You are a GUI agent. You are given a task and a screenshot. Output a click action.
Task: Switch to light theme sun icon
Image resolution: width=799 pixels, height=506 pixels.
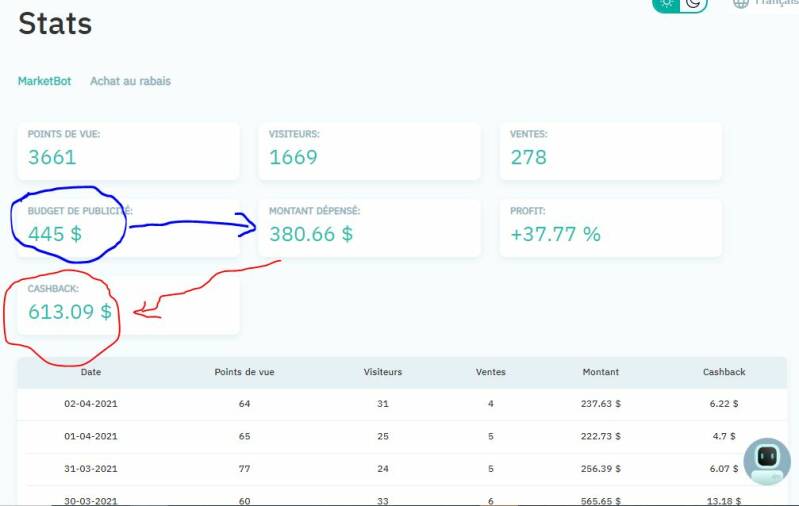click(667, 4)
